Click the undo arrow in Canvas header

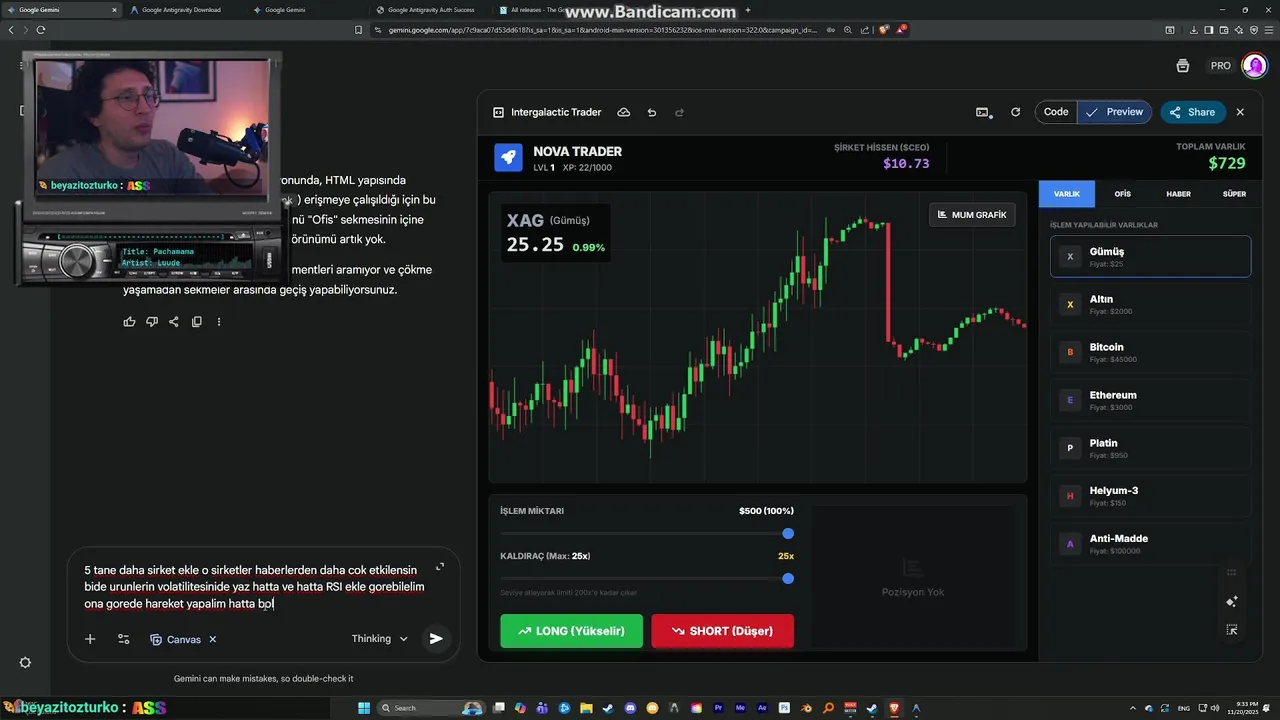pos(652,112)
